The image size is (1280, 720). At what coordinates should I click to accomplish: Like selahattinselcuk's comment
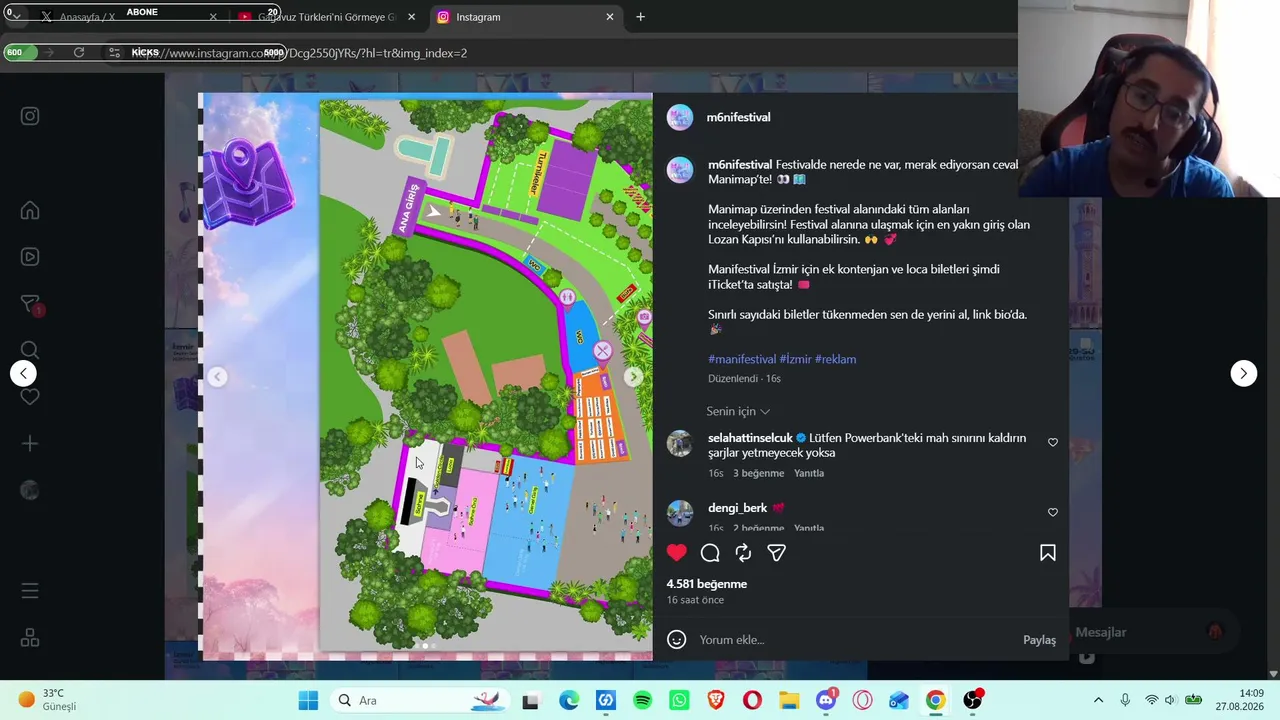pyautogui.click(x=1052, y=442)
